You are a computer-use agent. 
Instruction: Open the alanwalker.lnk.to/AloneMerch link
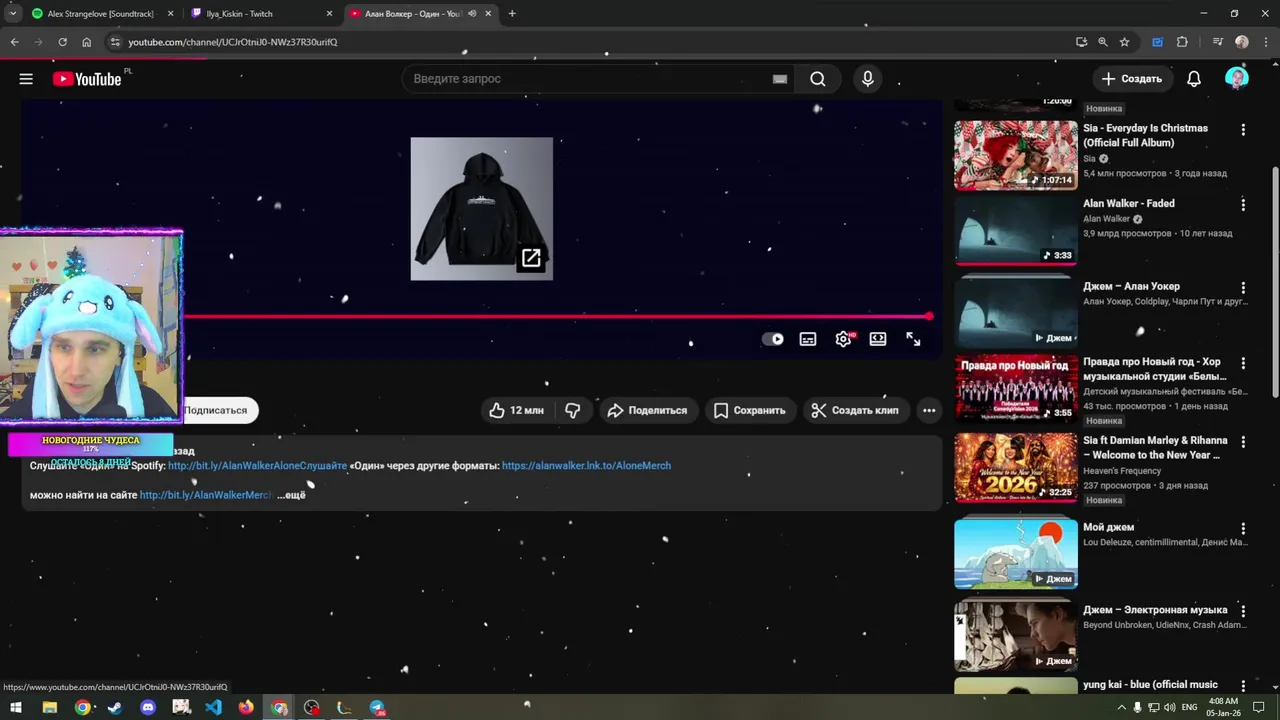click(x=586, y=466)
